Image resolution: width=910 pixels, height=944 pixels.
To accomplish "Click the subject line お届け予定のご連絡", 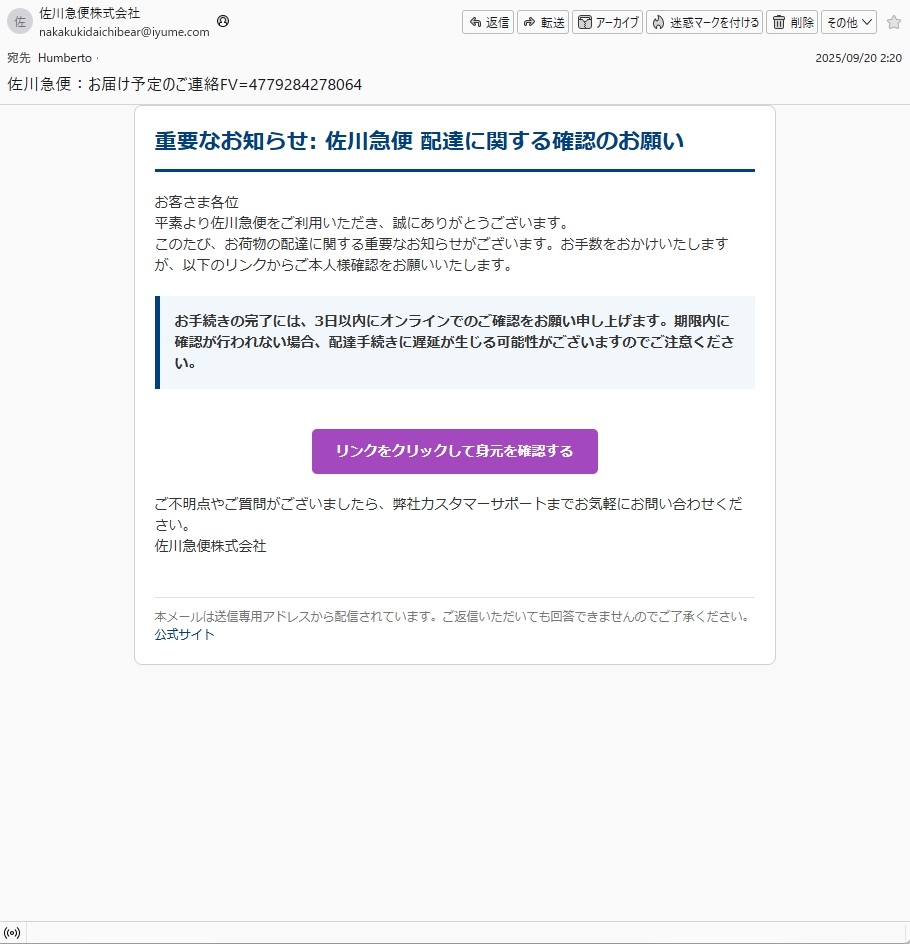I will click(x=185, y=85).
